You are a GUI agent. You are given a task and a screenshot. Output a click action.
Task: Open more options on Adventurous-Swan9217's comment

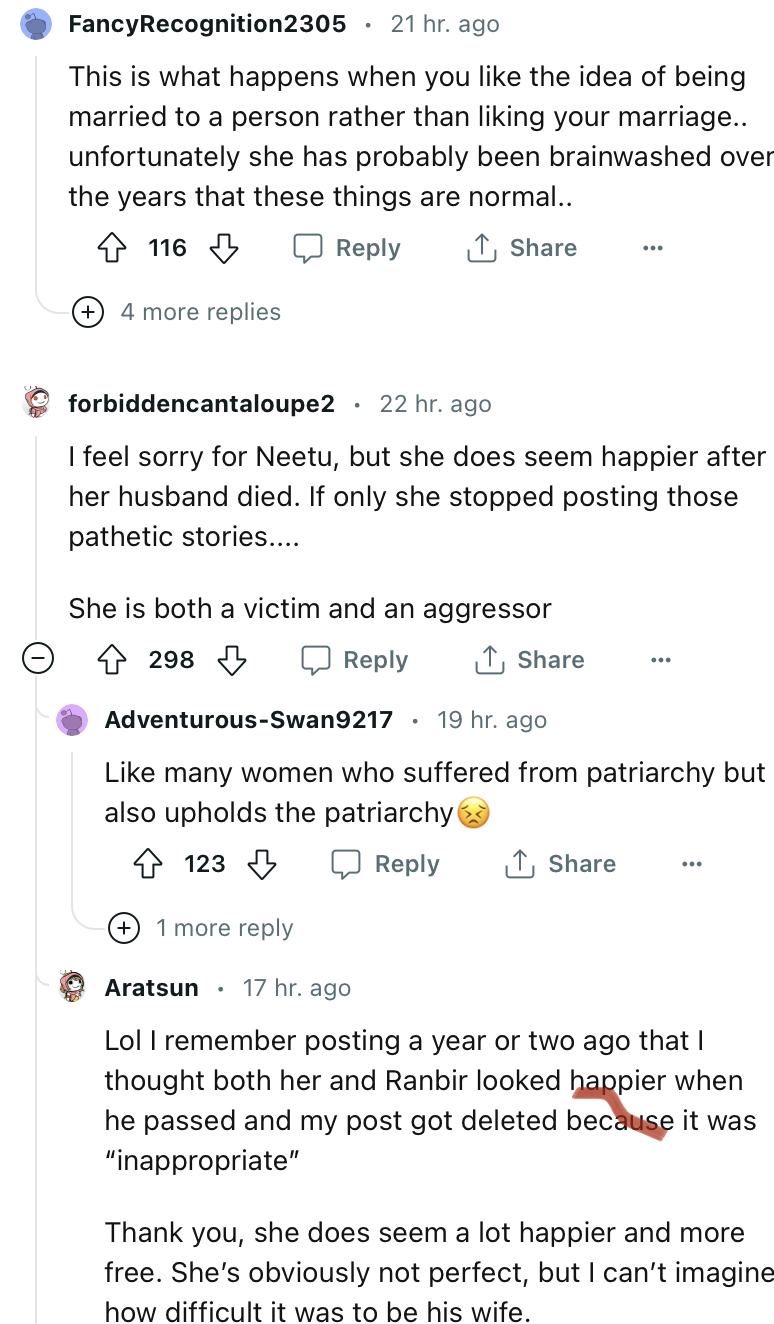pyautogui.click(x=691, y=864)
